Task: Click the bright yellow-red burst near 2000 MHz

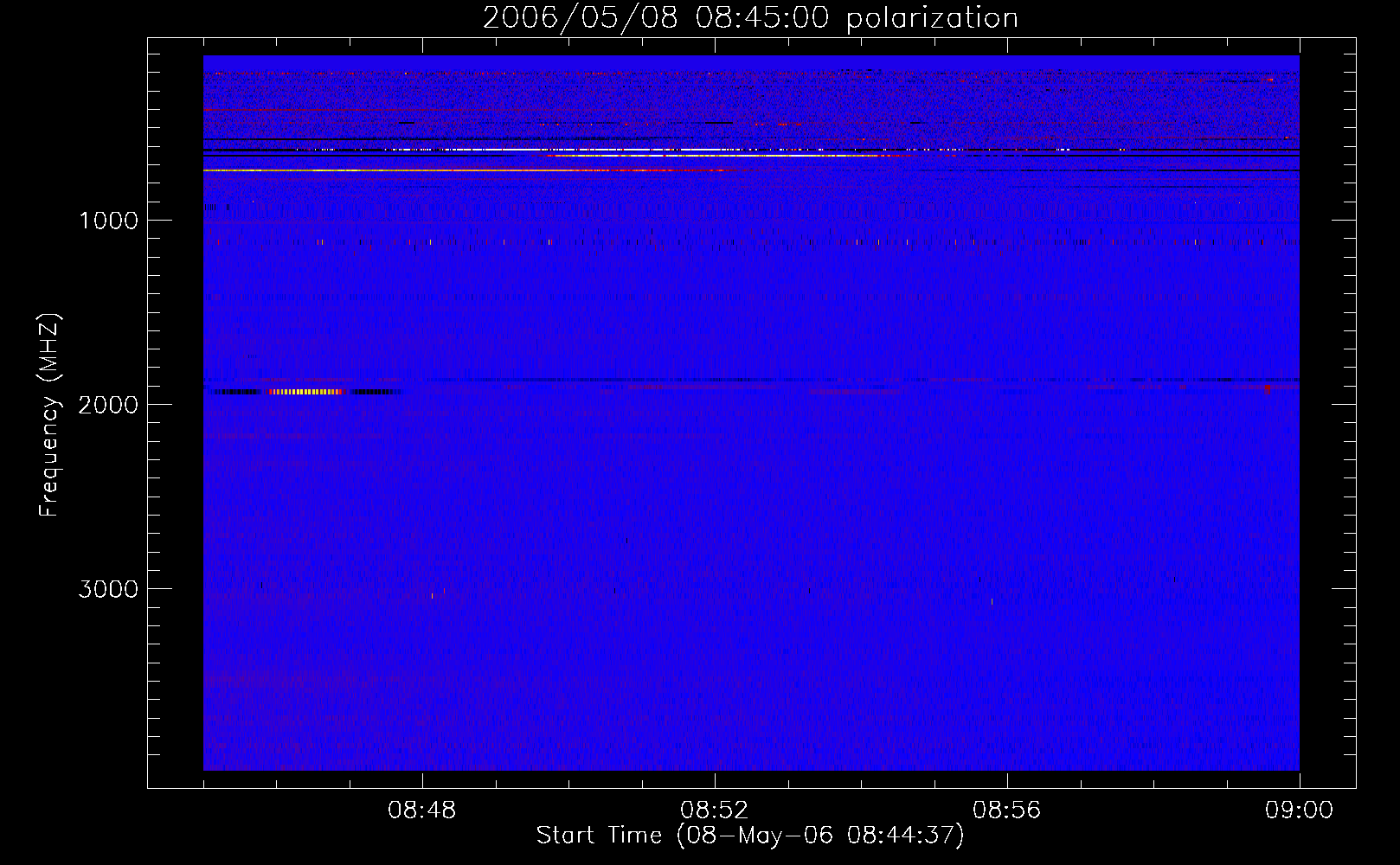Action: [x=305, y=392]
